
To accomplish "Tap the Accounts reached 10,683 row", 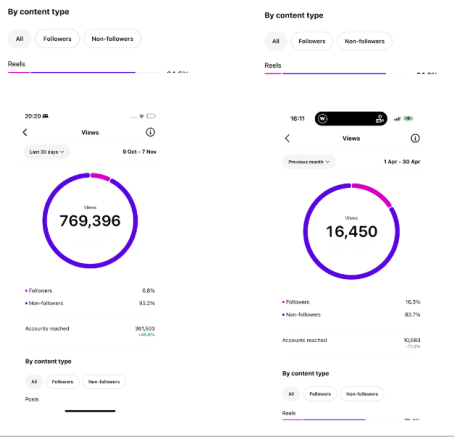I will 351,342.
